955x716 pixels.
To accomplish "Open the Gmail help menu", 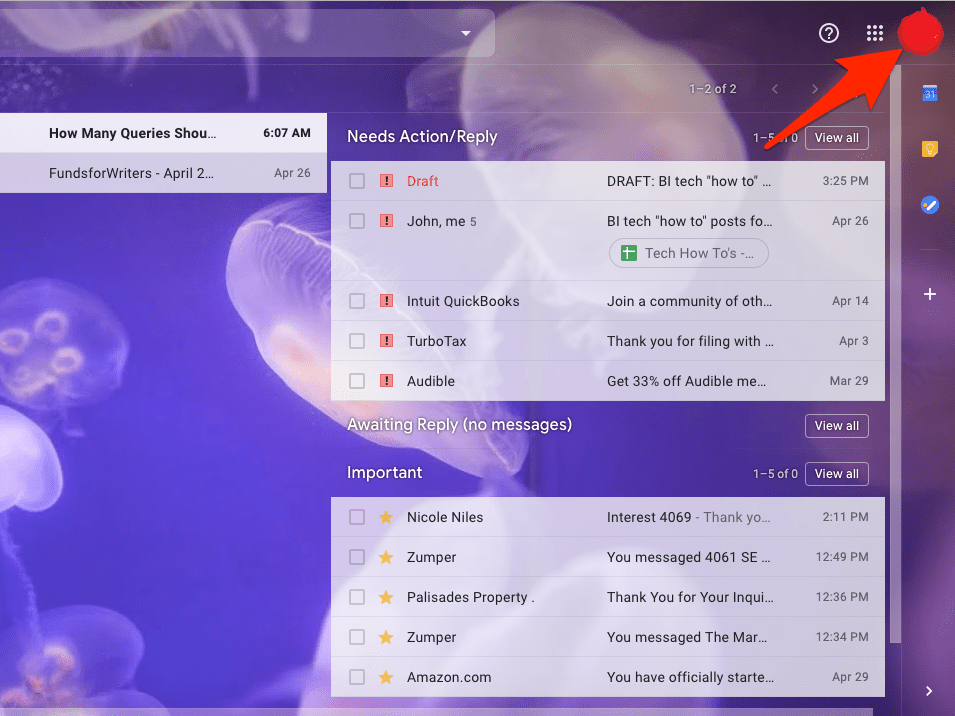I will pos(828,33).
